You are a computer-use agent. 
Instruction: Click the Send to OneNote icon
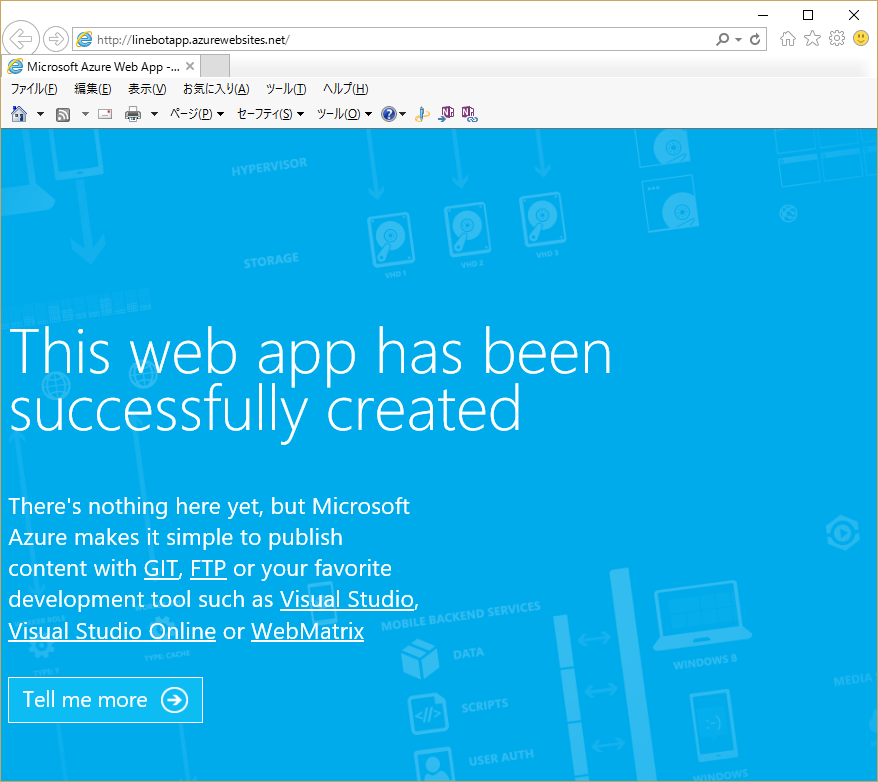pos(446,114)
